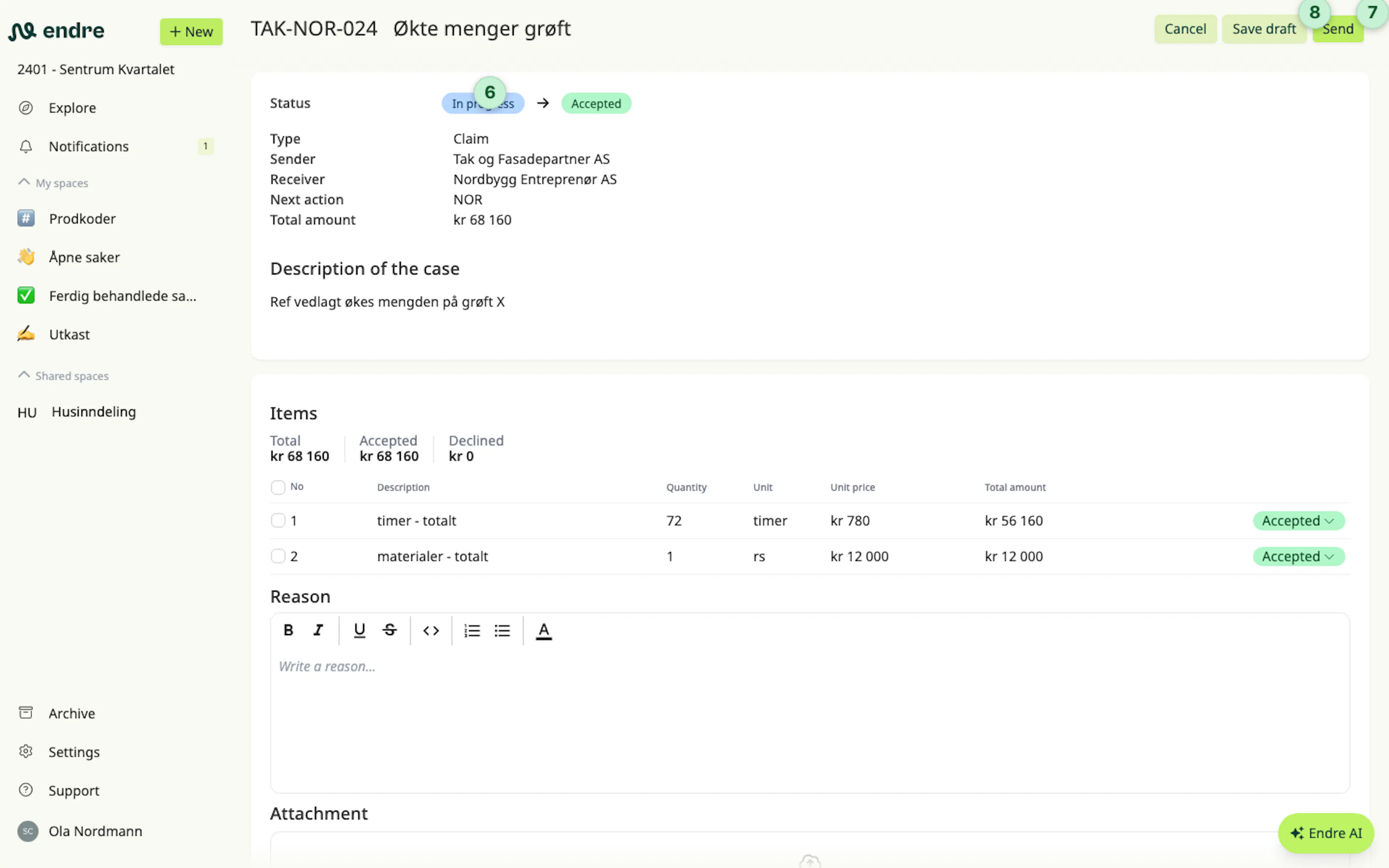Viewport: 1389px width, 868px height.
Task: Open the Utkast space
Action: coord(69,334)
